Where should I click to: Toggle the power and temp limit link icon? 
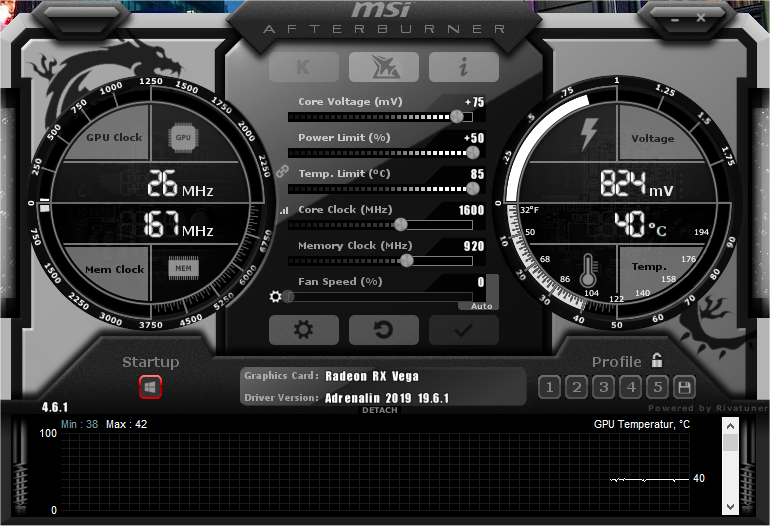[x=282, y=171]
